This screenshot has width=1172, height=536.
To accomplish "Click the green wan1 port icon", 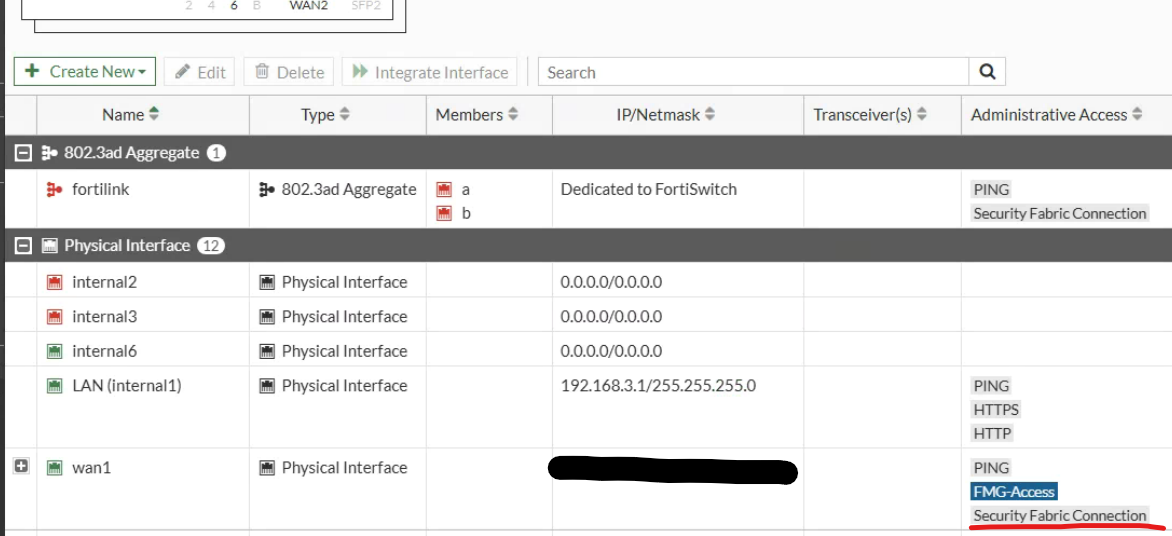I will click(54, 468).
